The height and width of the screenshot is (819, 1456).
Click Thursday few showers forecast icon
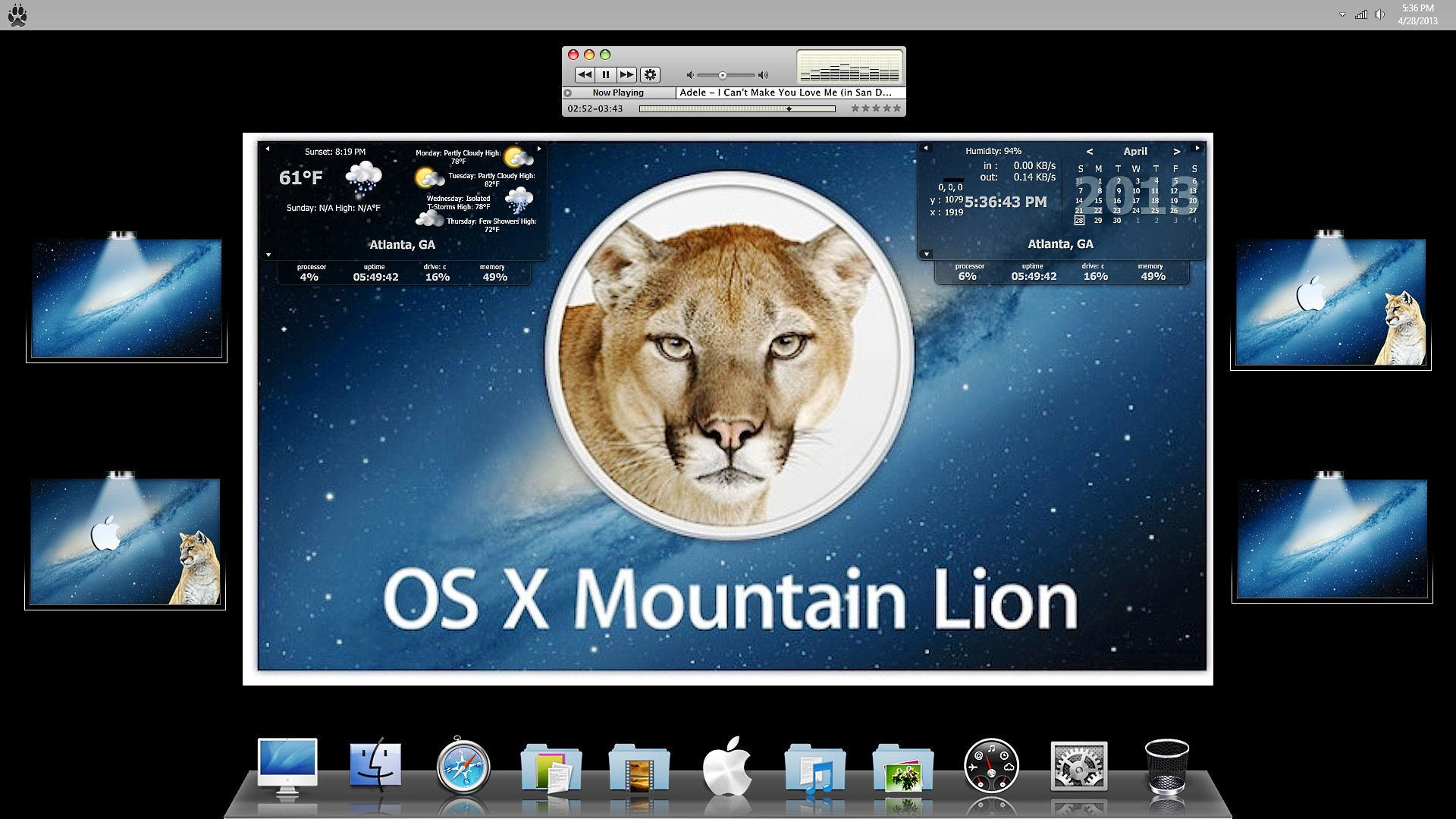(429, 219)
